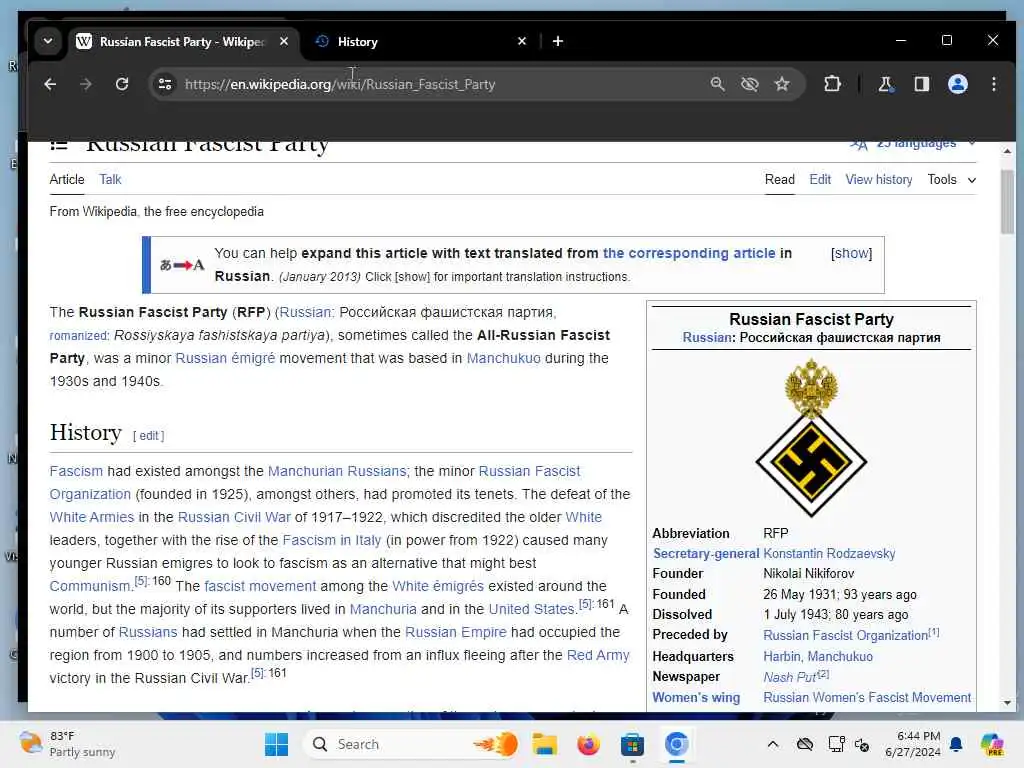Open the Windows Start menu
The width and height of the screenshot is (1024, 768).
pos(276,744)
